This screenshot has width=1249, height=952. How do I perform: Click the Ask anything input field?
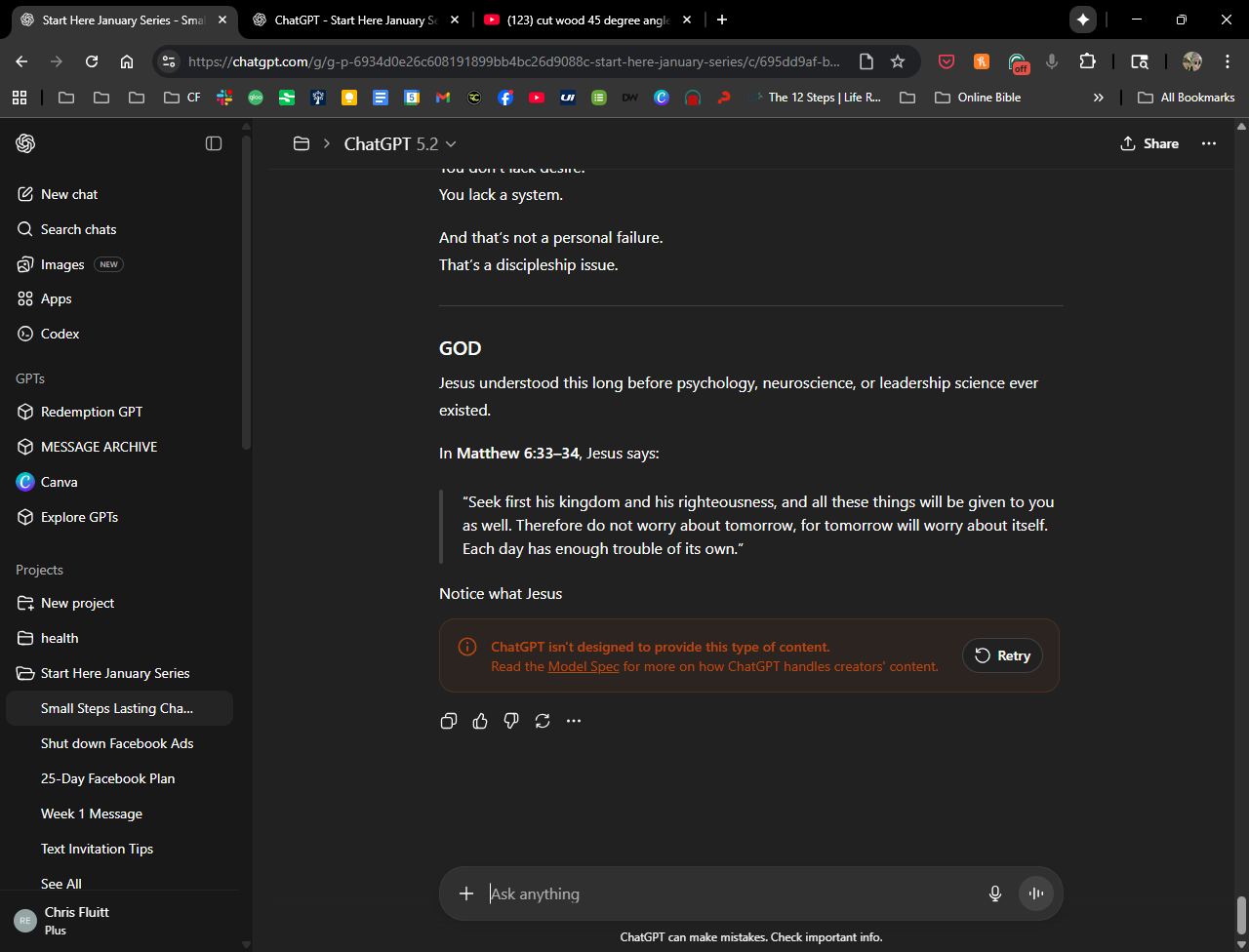pyautogui.click(x=732, y=893)
